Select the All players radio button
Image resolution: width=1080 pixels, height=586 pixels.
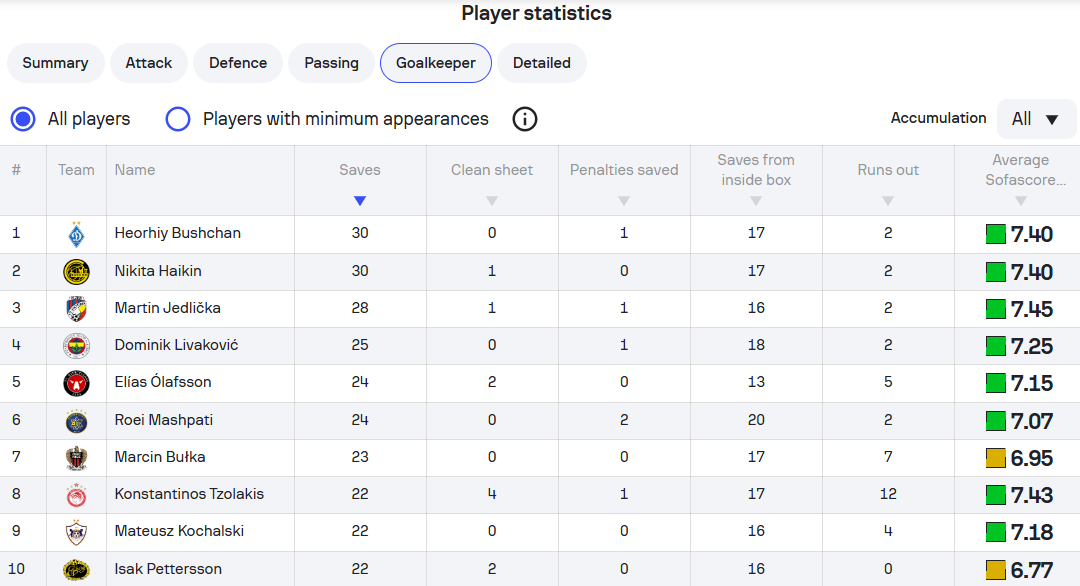pos(23,119)
